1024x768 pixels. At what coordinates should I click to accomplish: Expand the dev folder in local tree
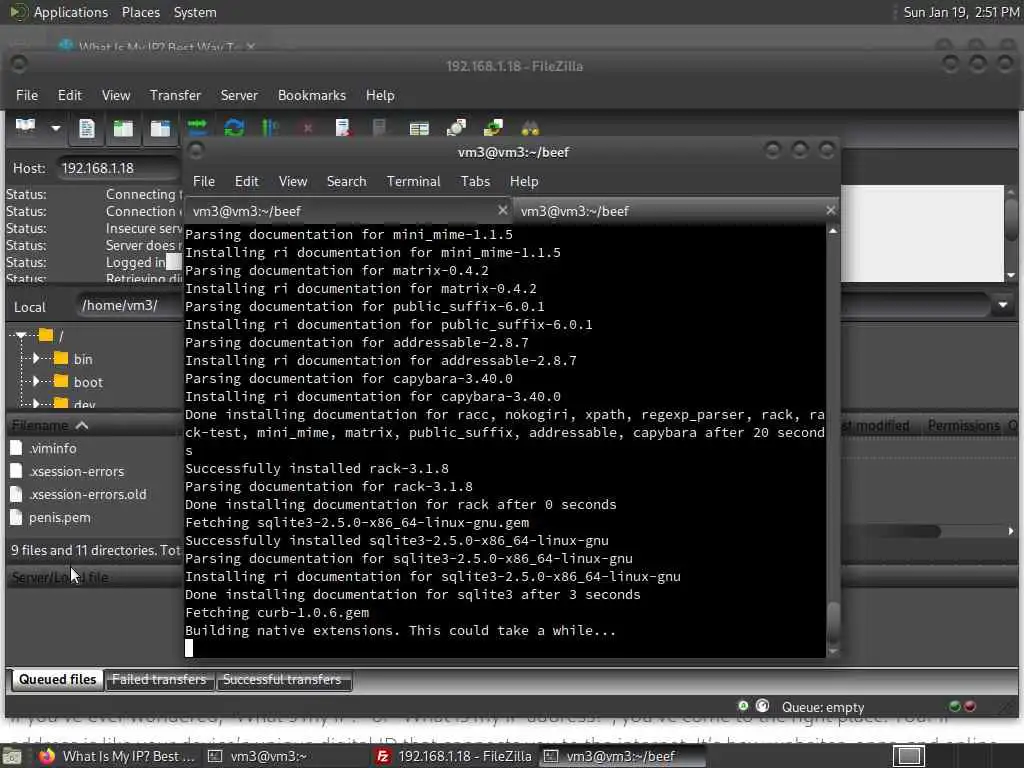pyautogui.click(x=36, y=404)
